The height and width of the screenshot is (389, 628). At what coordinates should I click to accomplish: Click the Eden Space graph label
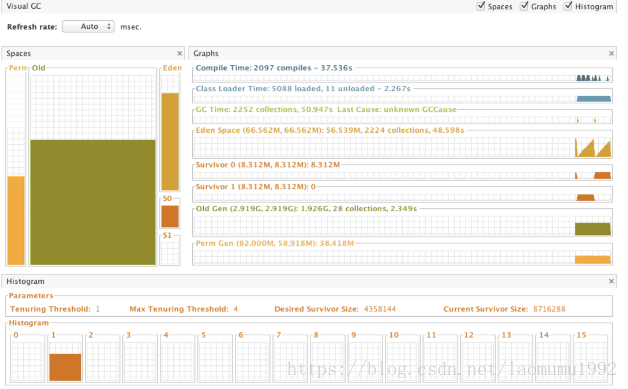[330, 130]
